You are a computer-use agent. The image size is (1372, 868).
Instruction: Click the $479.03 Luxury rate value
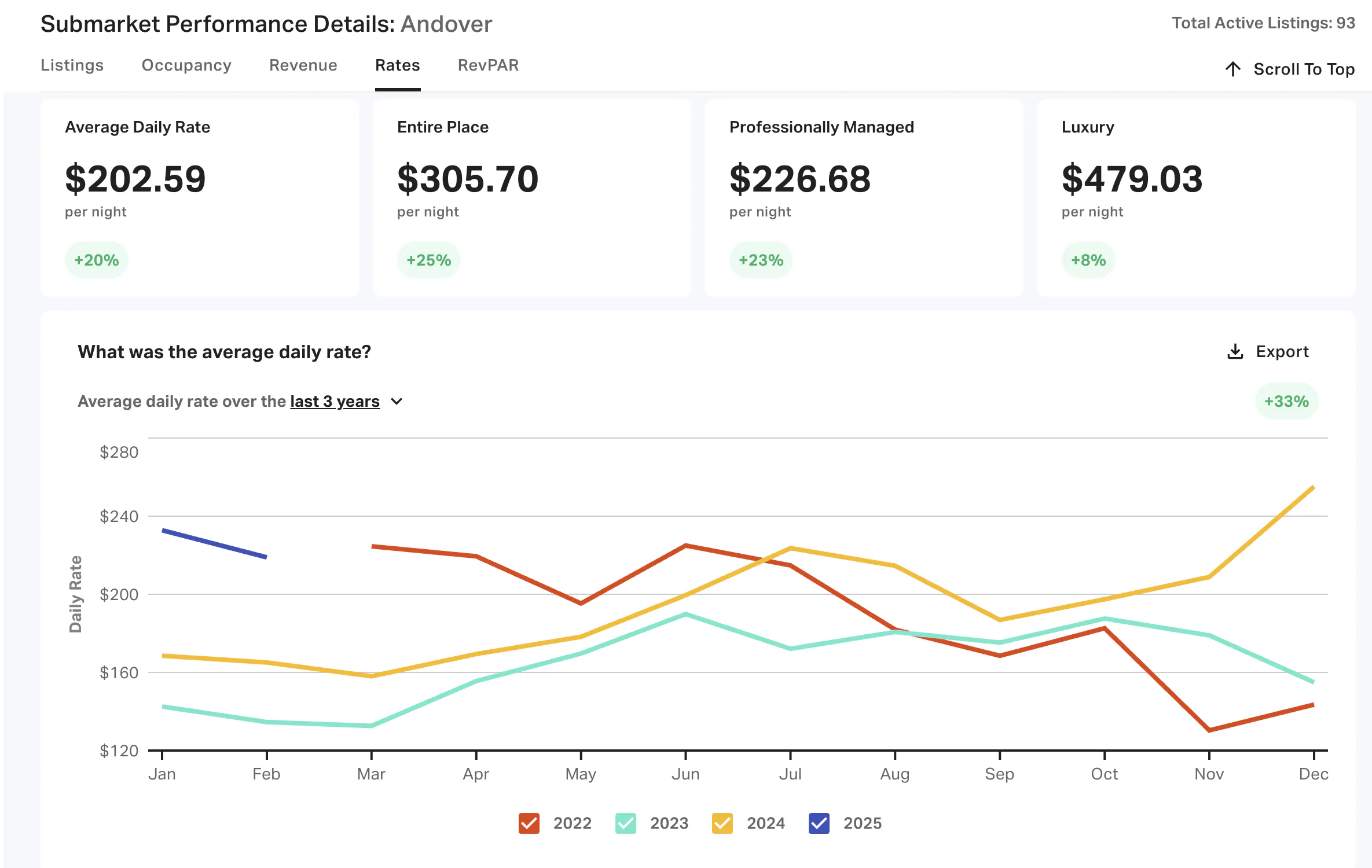coord(1132,179)
